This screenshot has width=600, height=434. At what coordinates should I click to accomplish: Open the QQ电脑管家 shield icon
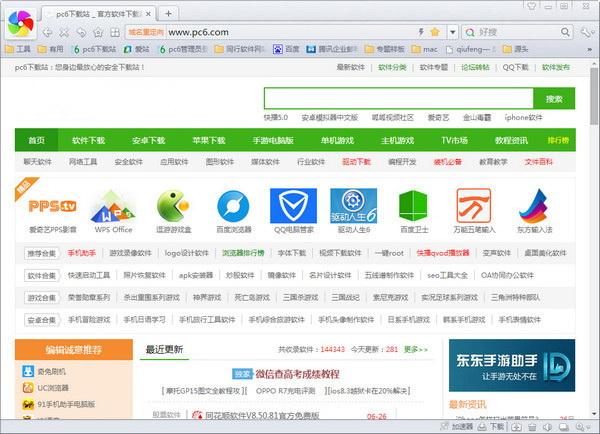[x=293, y=206]
